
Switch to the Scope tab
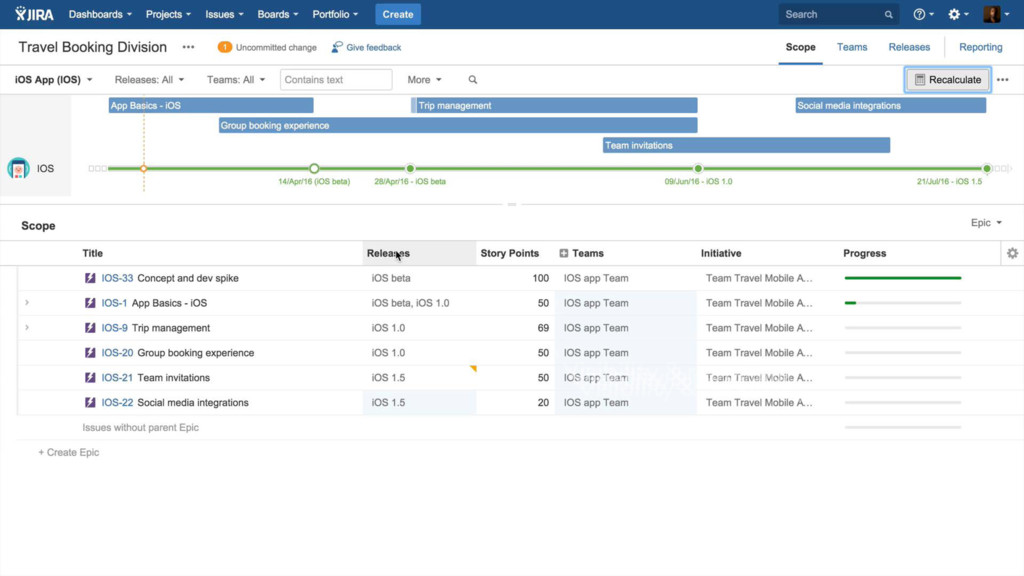tap(800, 47)
